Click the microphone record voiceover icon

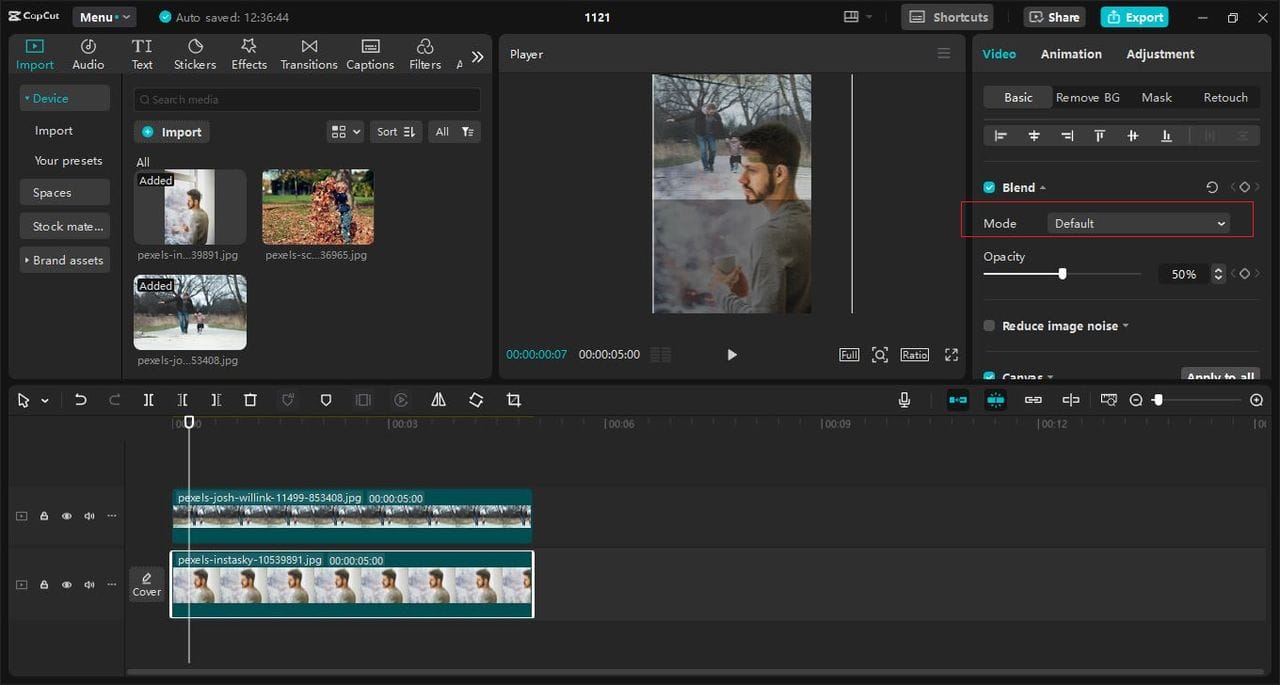point(904,400)
